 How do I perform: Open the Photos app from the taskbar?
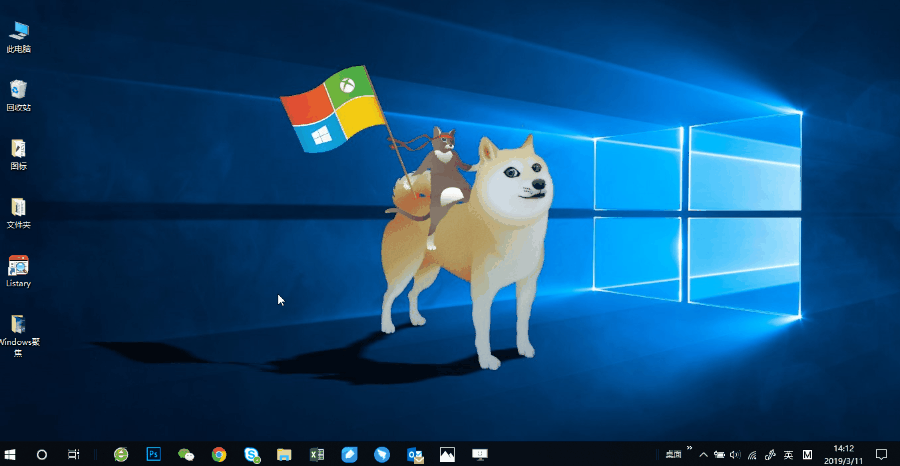[x=447, y=455]
